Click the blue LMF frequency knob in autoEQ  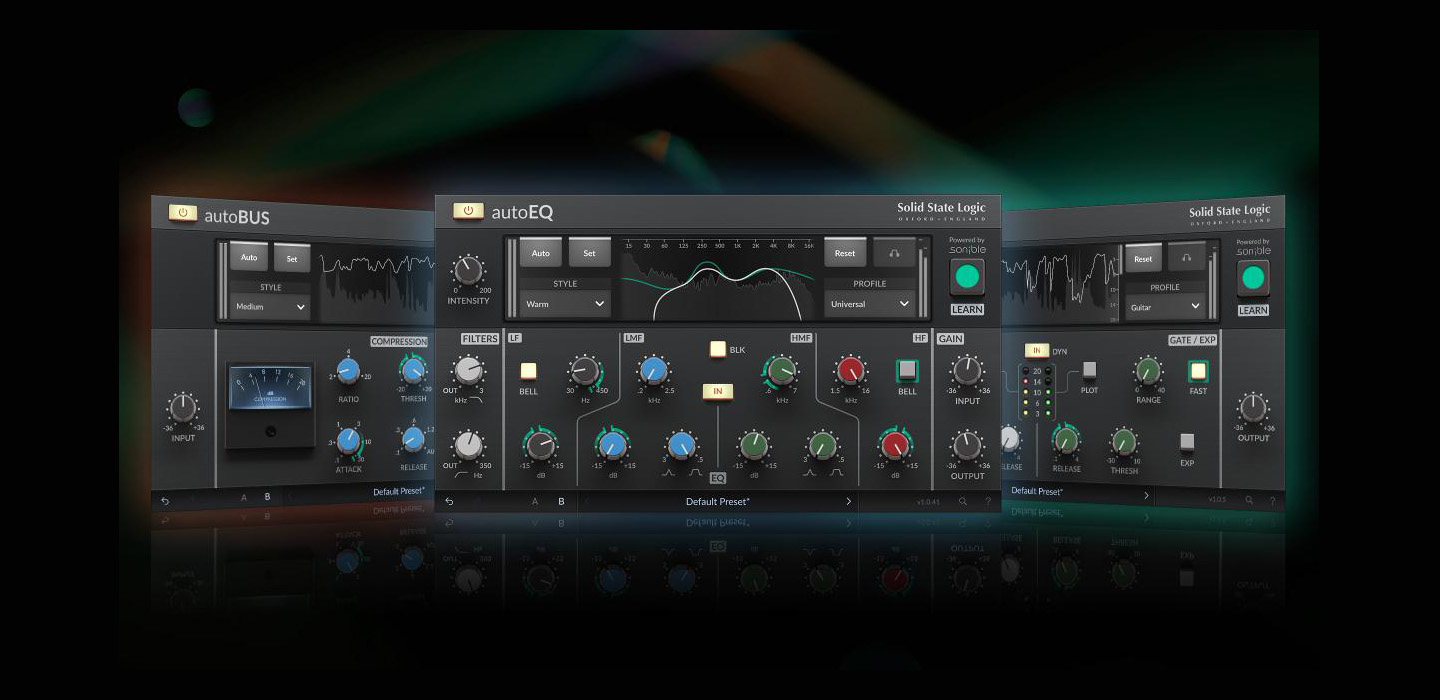click(x=653, y=371)
